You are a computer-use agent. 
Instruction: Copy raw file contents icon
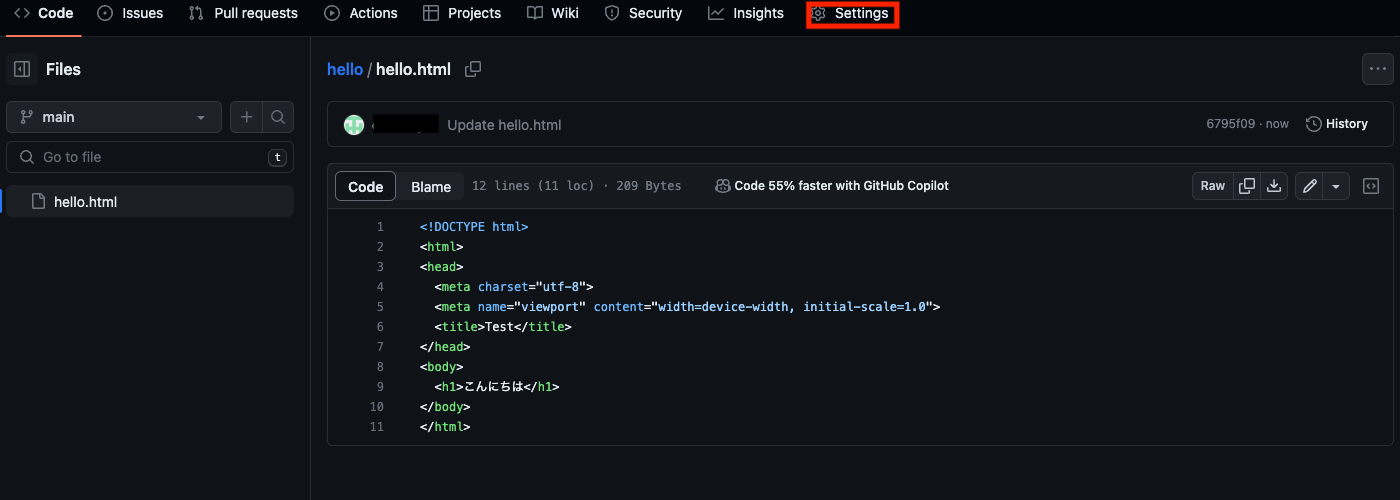(1247, 186)
